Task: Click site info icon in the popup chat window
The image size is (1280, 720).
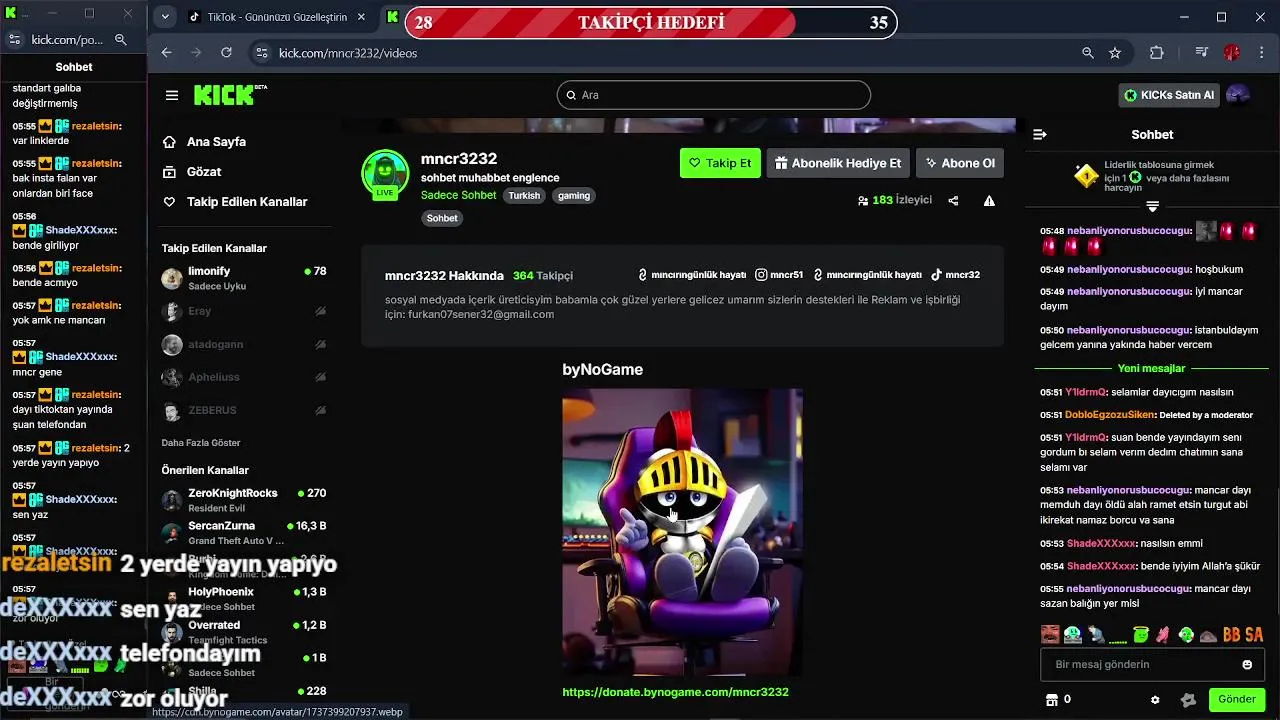Action: pos(14,40)
